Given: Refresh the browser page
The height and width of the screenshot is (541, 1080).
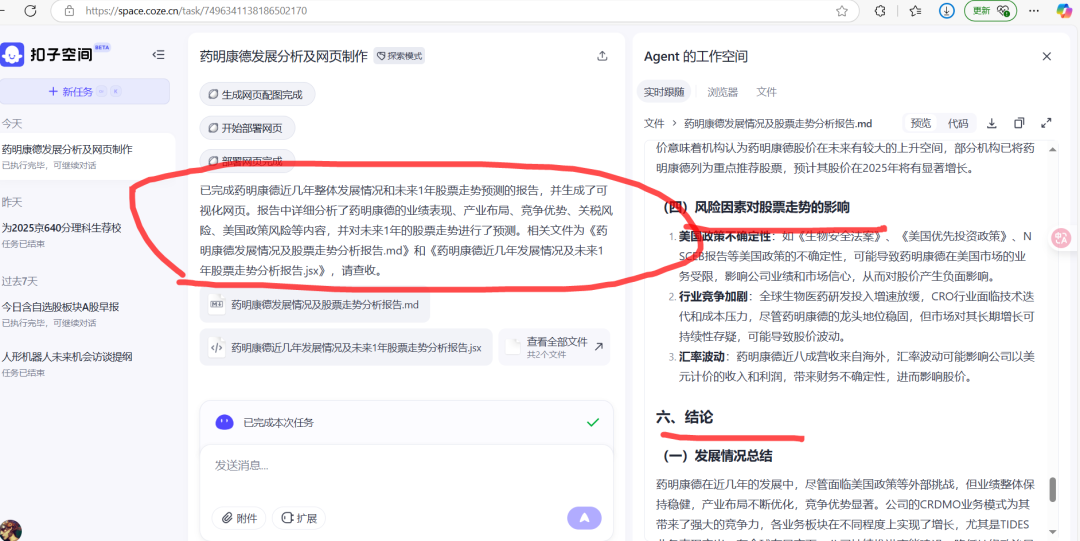Looking at the screenshot, I should point(30,10).
